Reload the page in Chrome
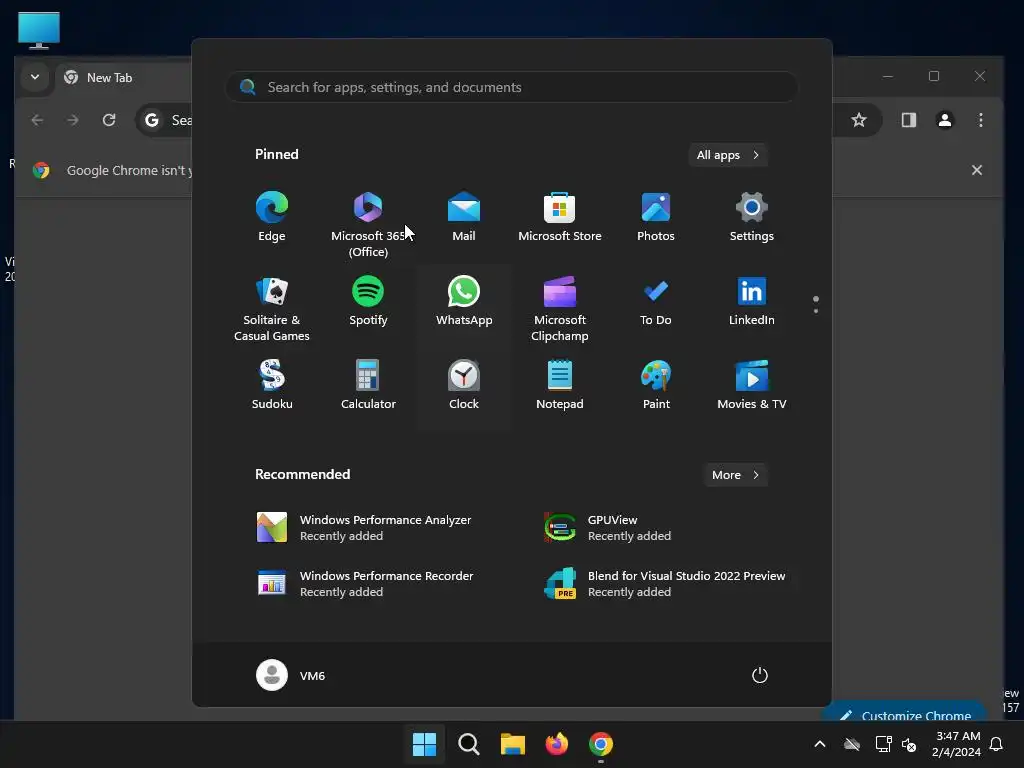1024x768 pixels. tap(109, 120)
